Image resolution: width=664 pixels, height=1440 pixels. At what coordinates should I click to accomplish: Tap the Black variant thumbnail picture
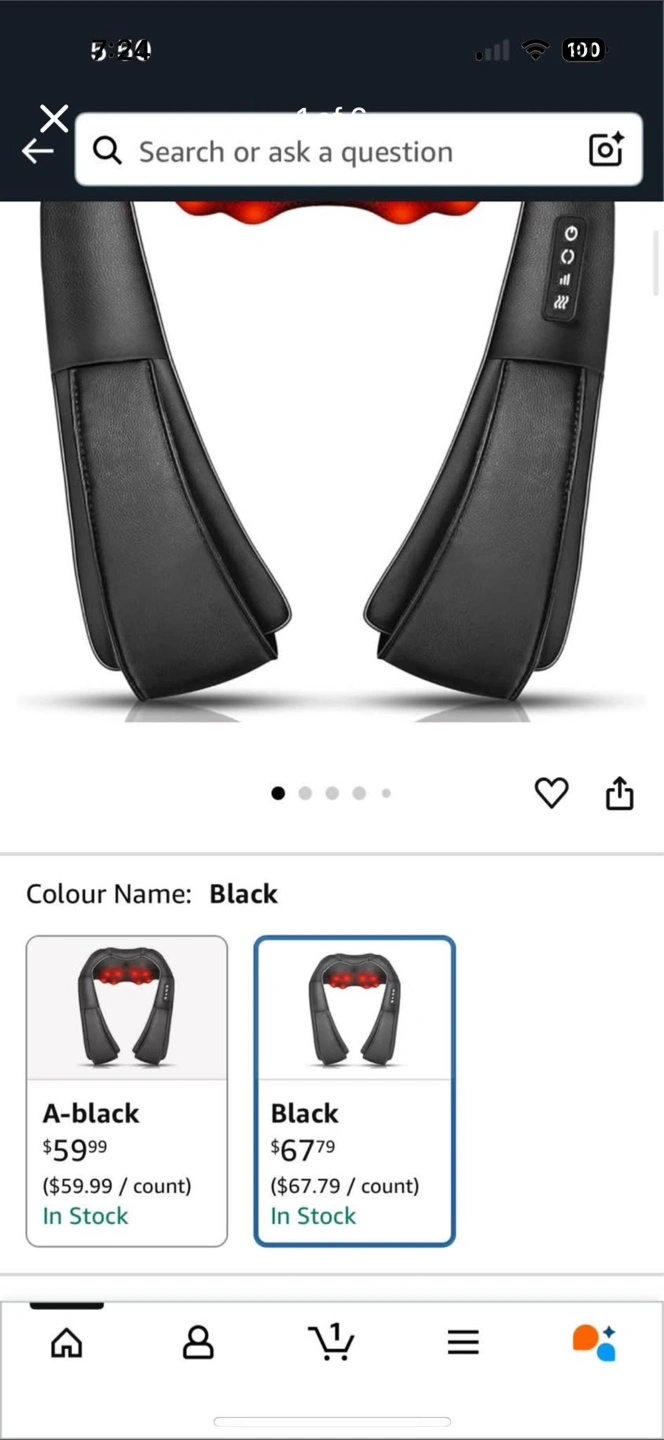click(x=353, y=1007)
